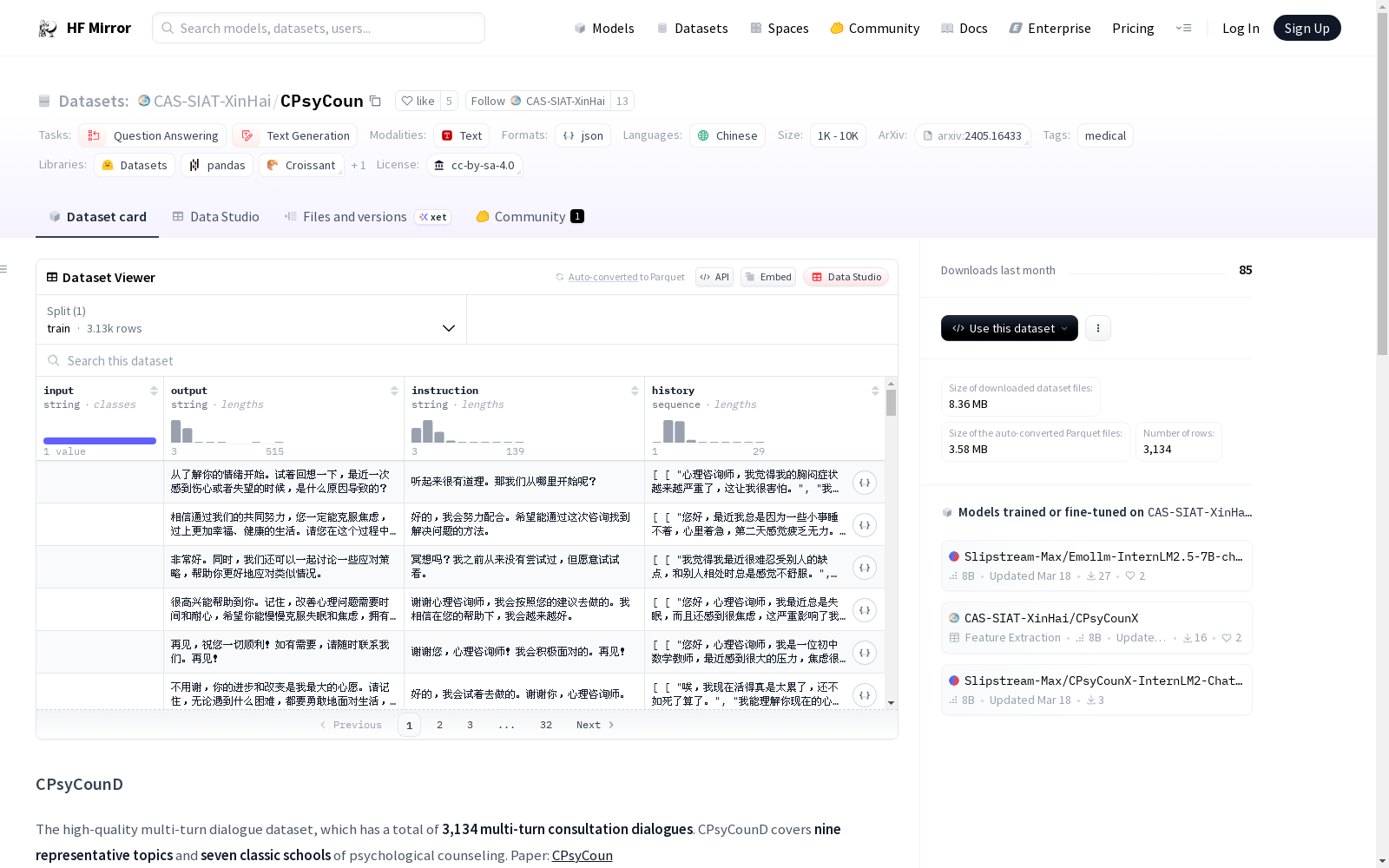Expand JSON view for sixth table row

[865, 695]
